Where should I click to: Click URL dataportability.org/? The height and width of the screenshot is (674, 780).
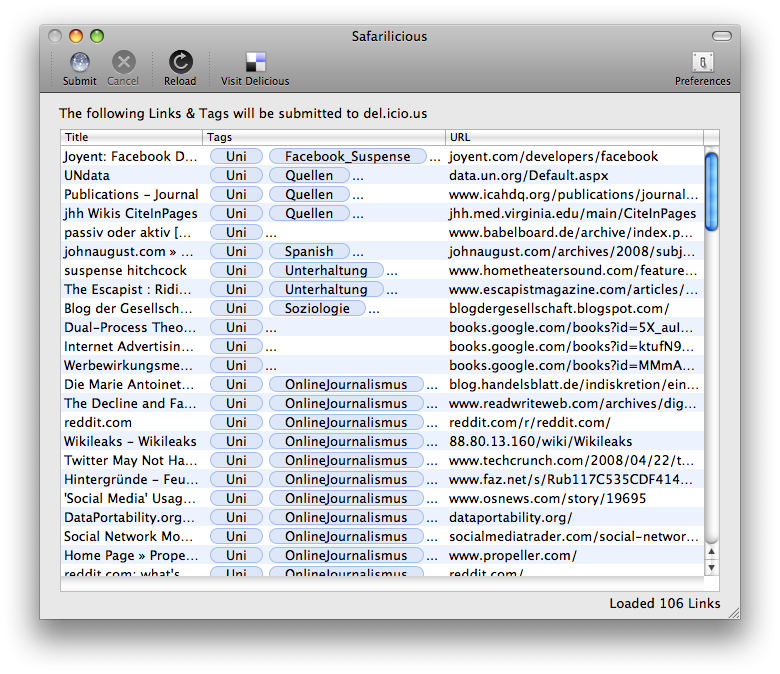click(x=510, y=517)
